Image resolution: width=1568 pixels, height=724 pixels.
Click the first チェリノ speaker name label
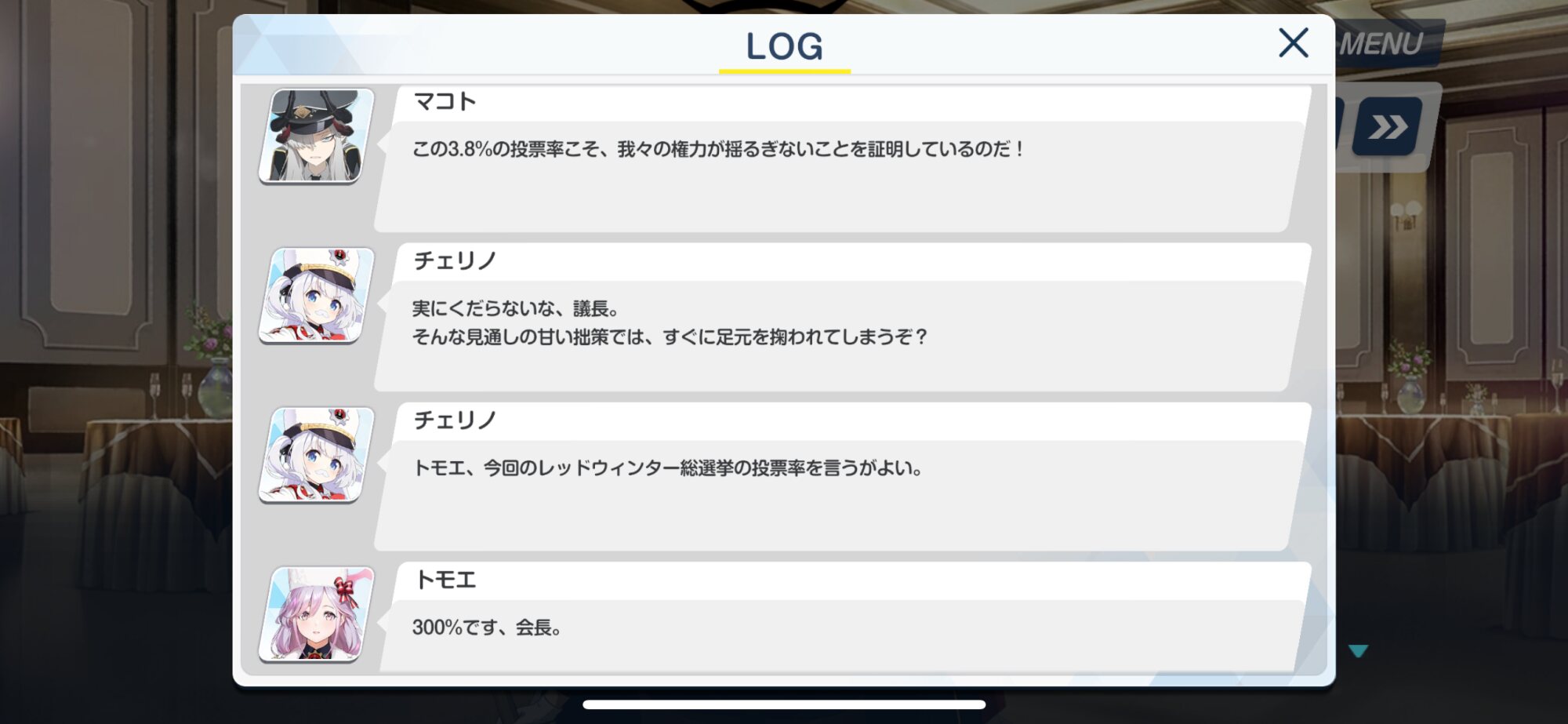[455, 261]
